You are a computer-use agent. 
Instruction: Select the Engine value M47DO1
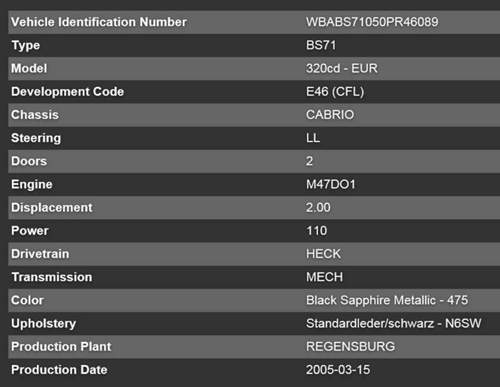331,184
